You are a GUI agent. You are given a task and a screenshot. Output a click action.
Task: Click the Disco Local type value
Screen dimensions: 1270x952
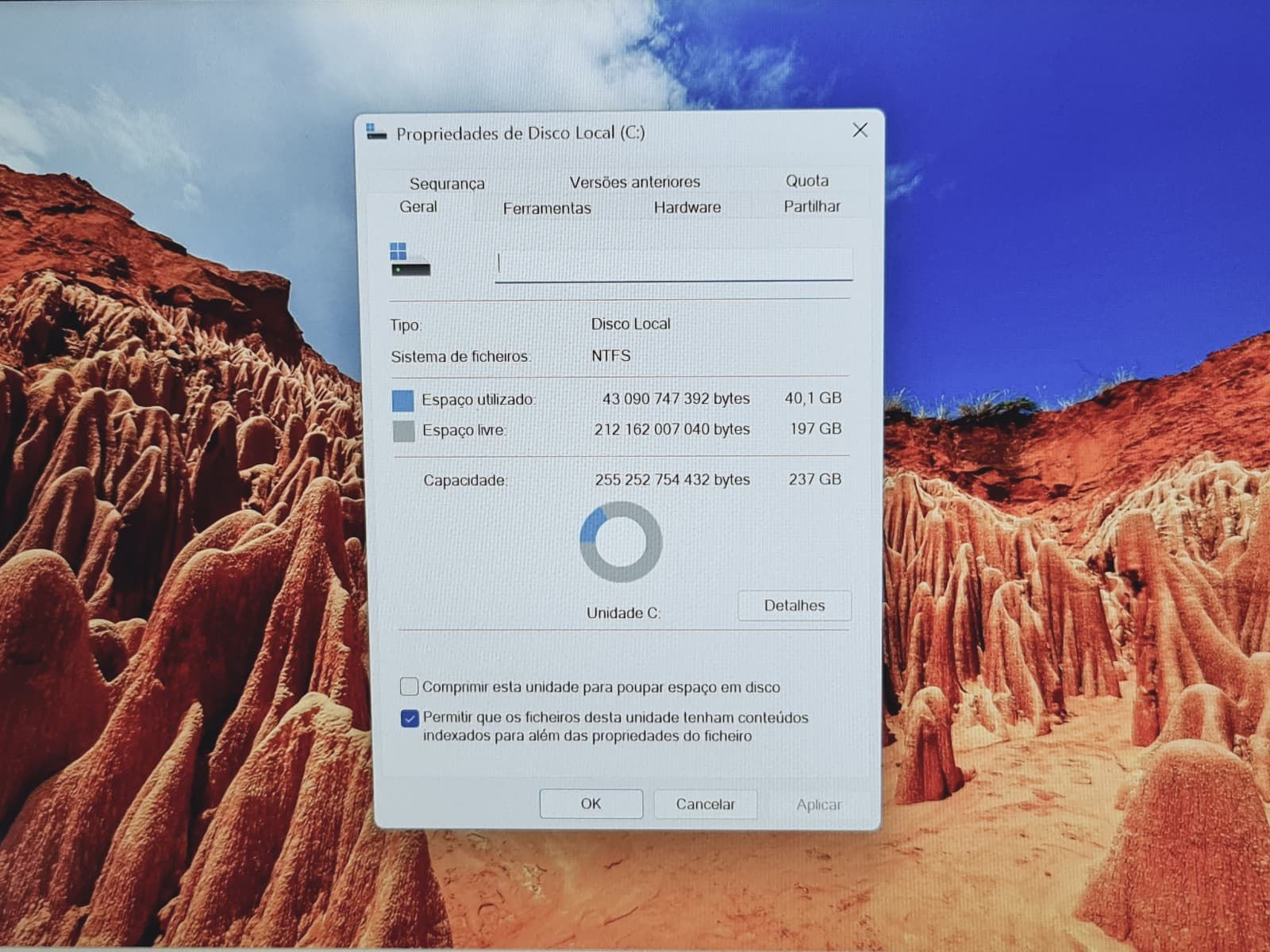(x=631, y=324)
